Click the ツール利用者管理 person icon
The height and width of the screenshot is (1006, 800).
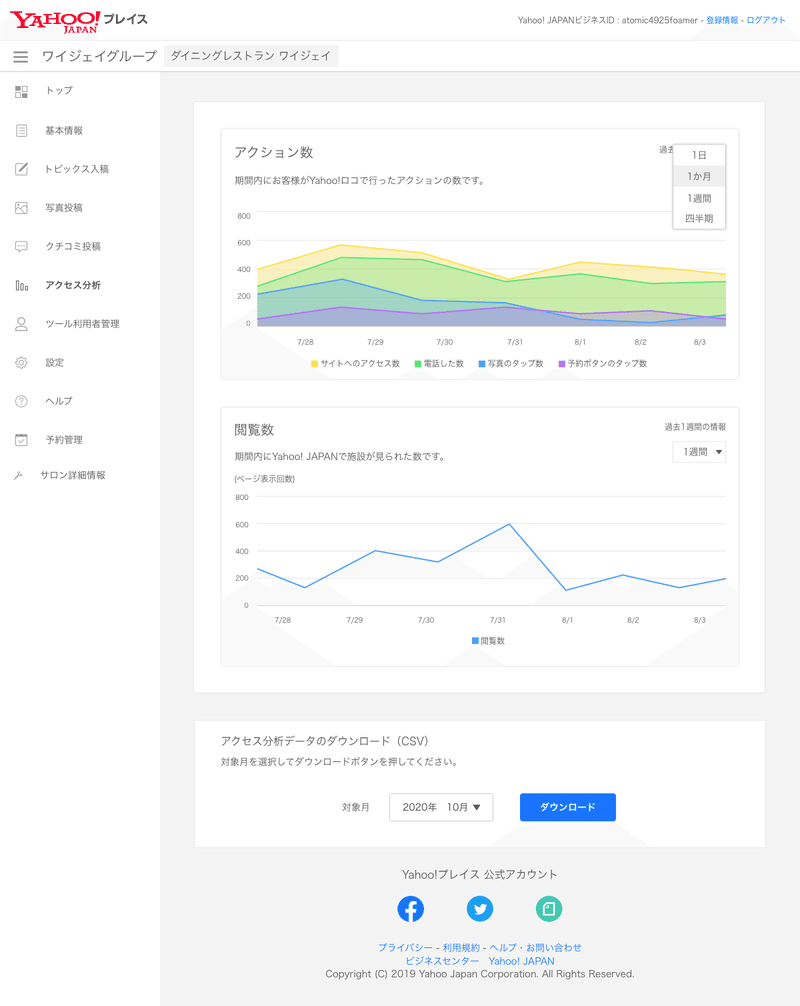pos(21,324)
